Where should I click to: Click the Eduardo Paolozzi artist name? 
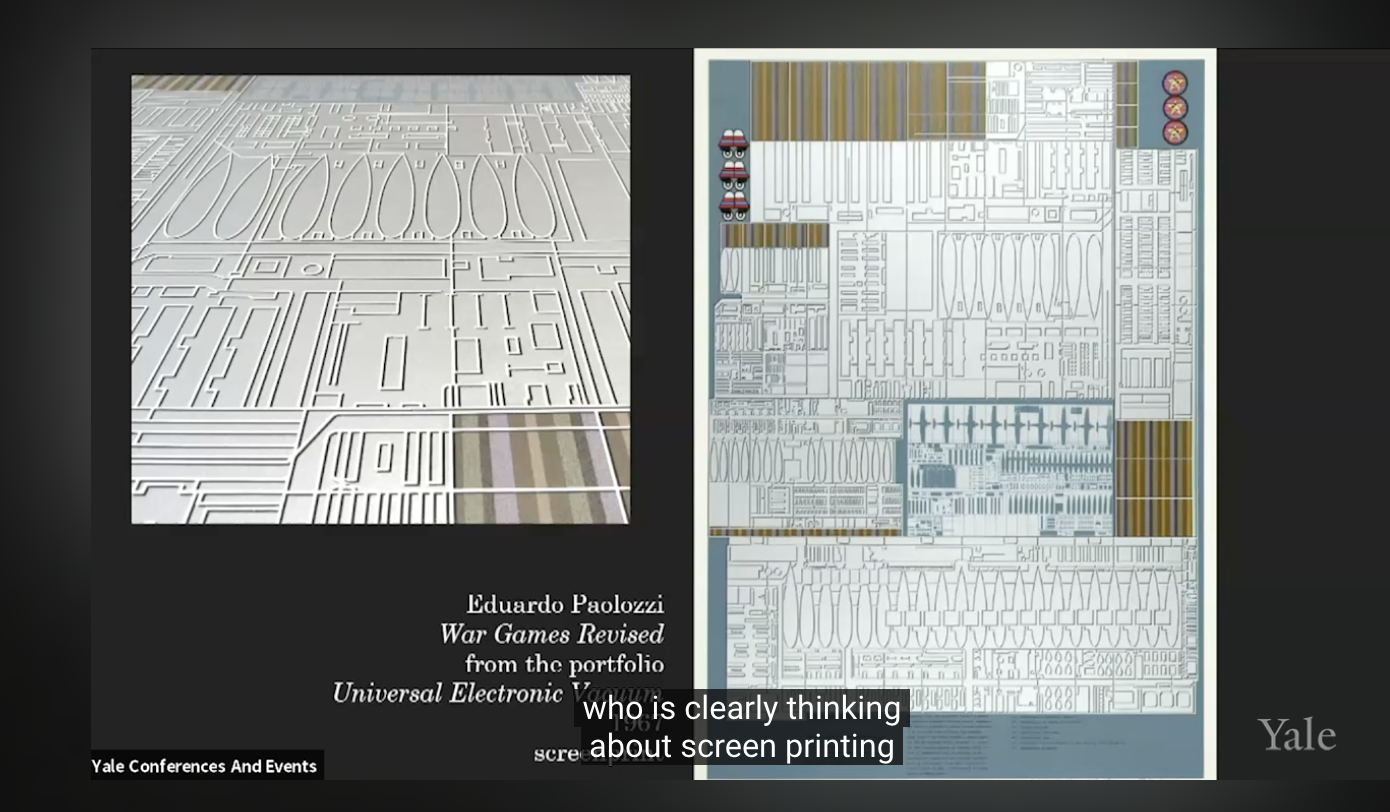[x=565, y=604]
